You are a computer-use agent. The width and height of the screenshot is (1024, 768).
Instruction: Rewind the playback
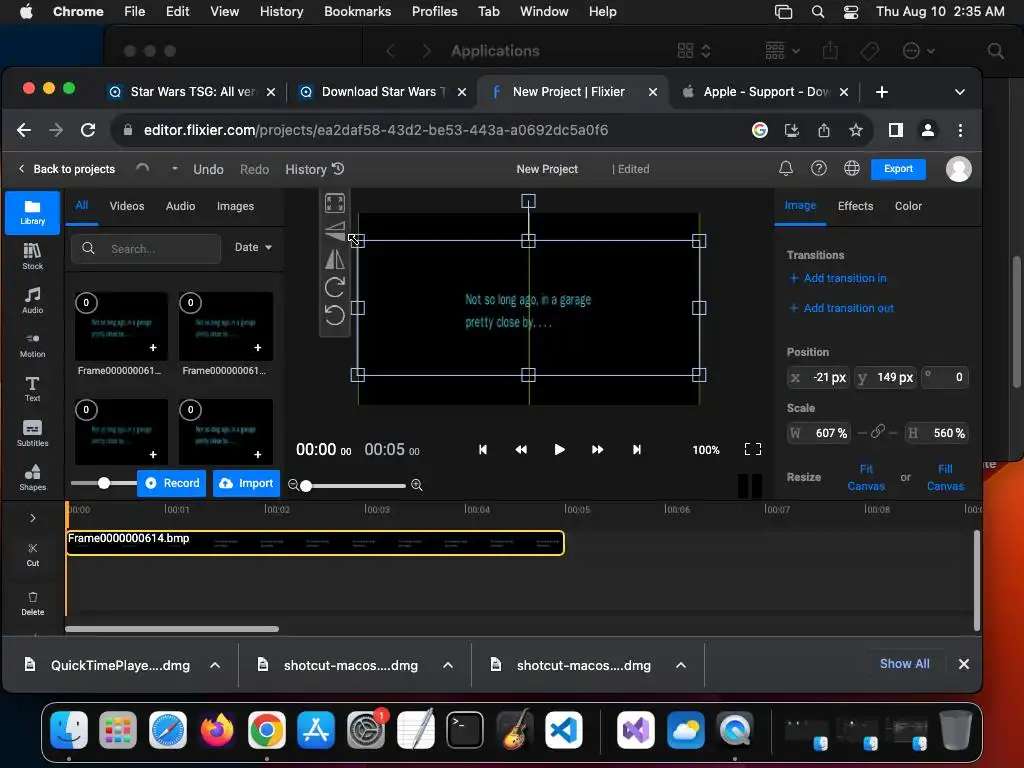[520, 449]
